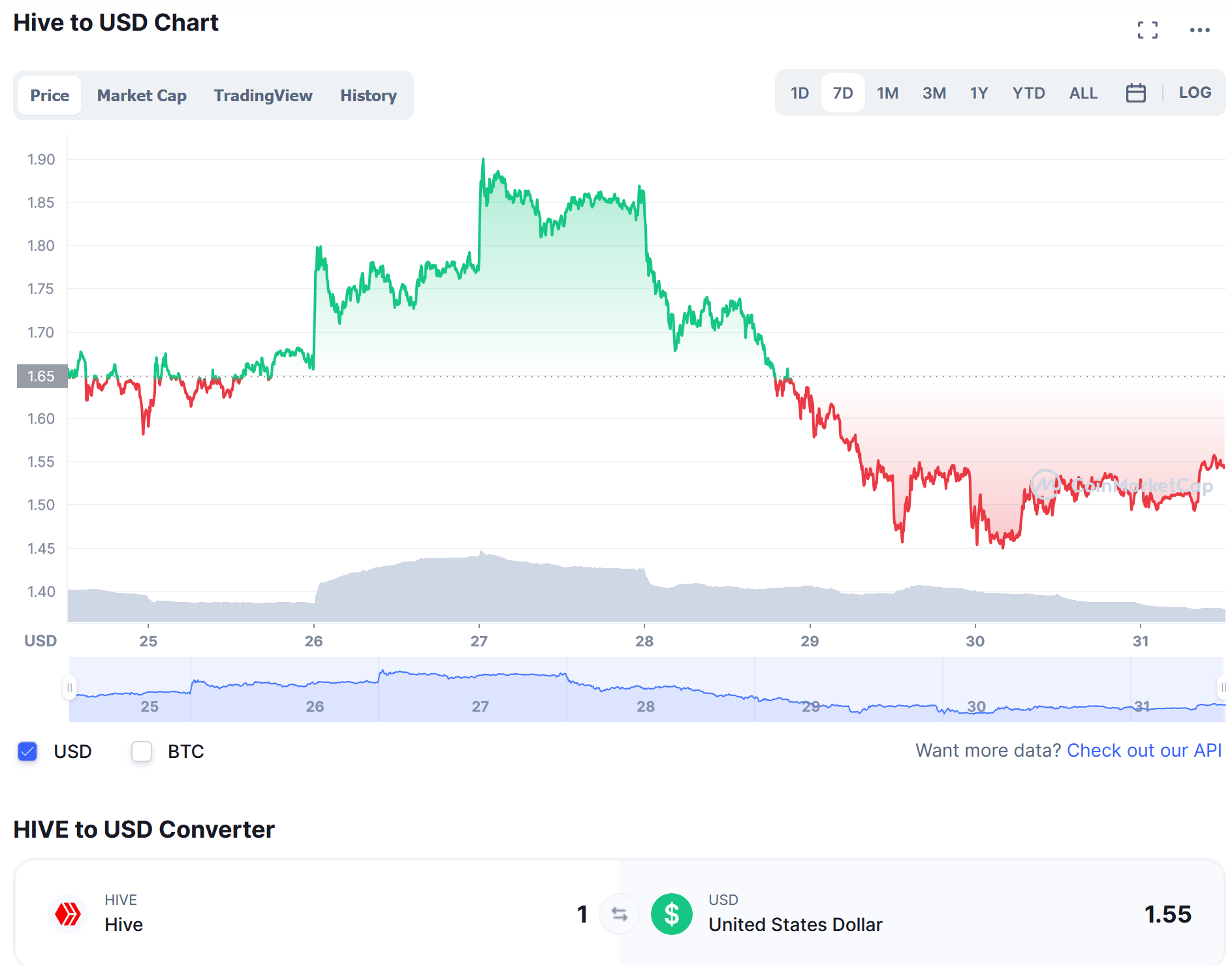Open the three-dot more options menu
Image resolution: width=1232 pixels, height=965 pixels.
1199,30
